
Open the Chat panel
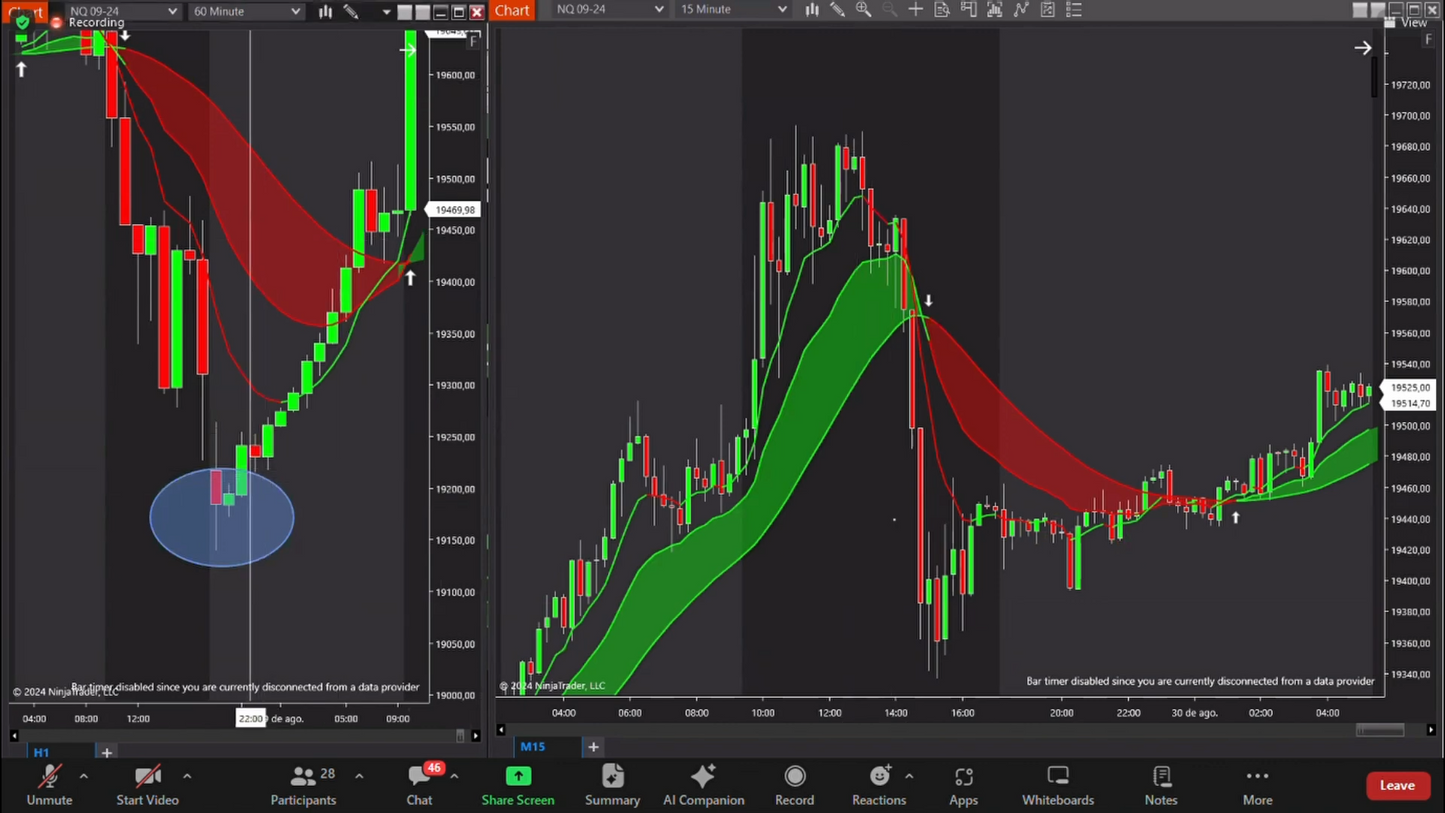419,785
